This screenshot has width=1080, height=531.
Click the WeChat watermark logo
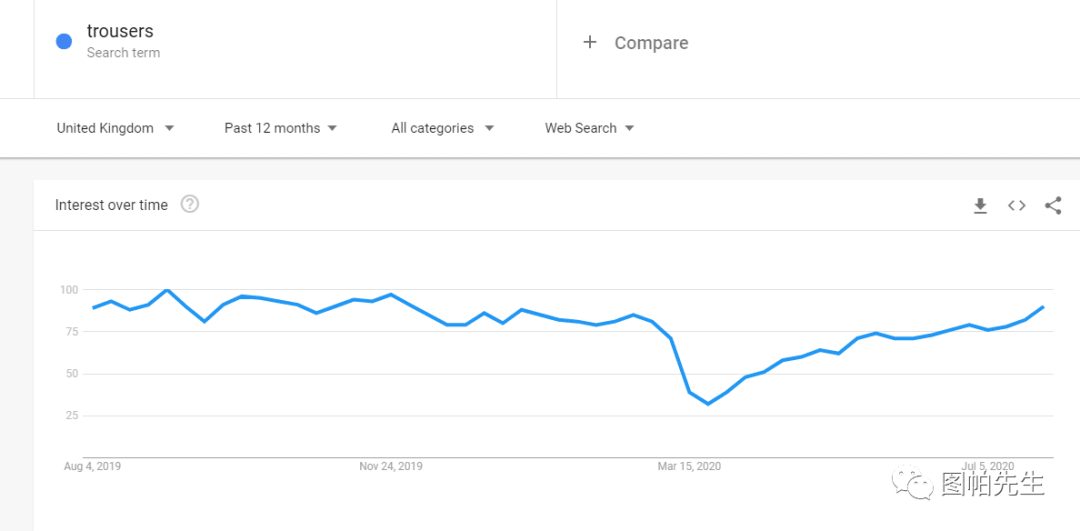(913, 483)
